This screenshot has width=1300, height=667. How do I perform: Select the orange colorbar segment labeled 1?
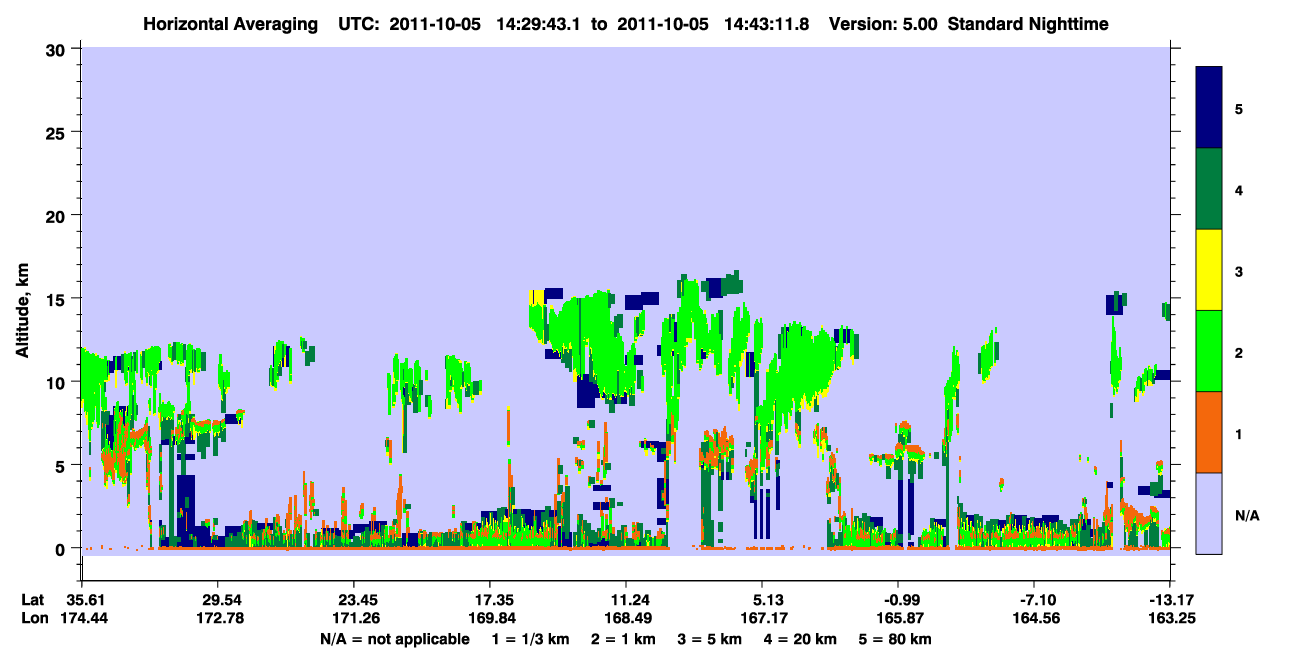(x=1209, y=432)
